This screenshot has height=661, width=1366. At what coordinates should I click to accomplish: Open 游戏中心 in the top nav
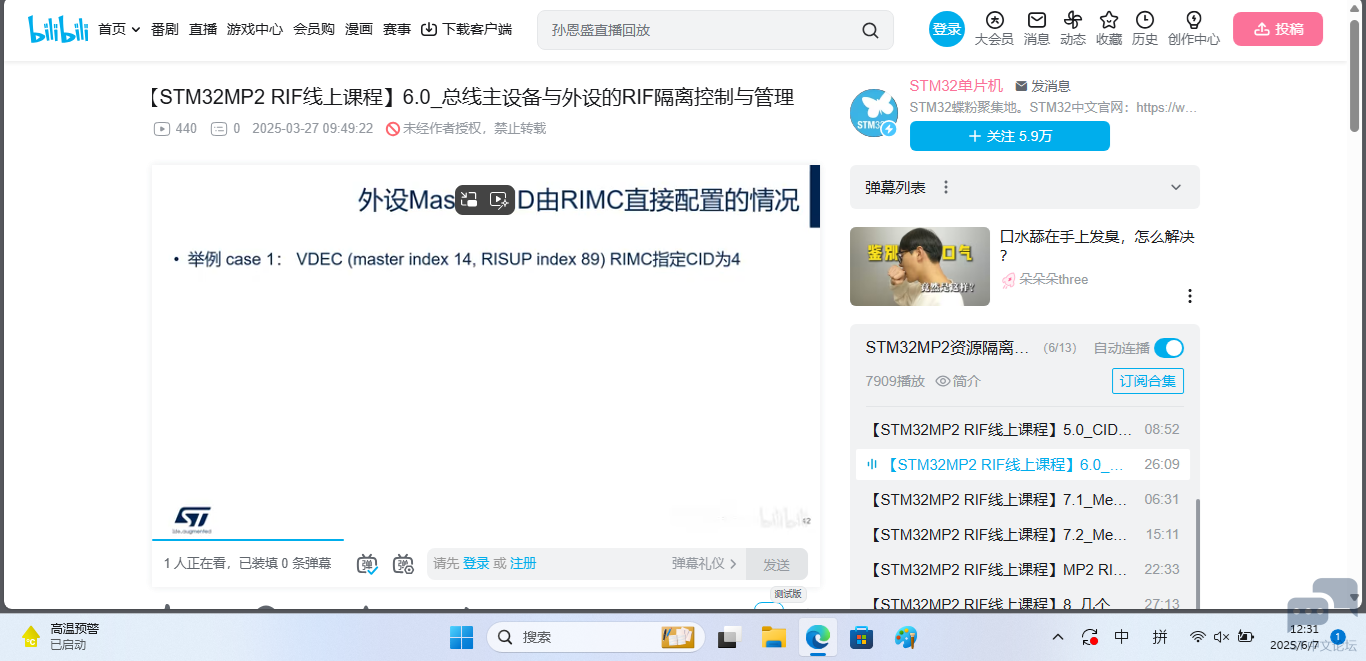click(x=255, y=29)
